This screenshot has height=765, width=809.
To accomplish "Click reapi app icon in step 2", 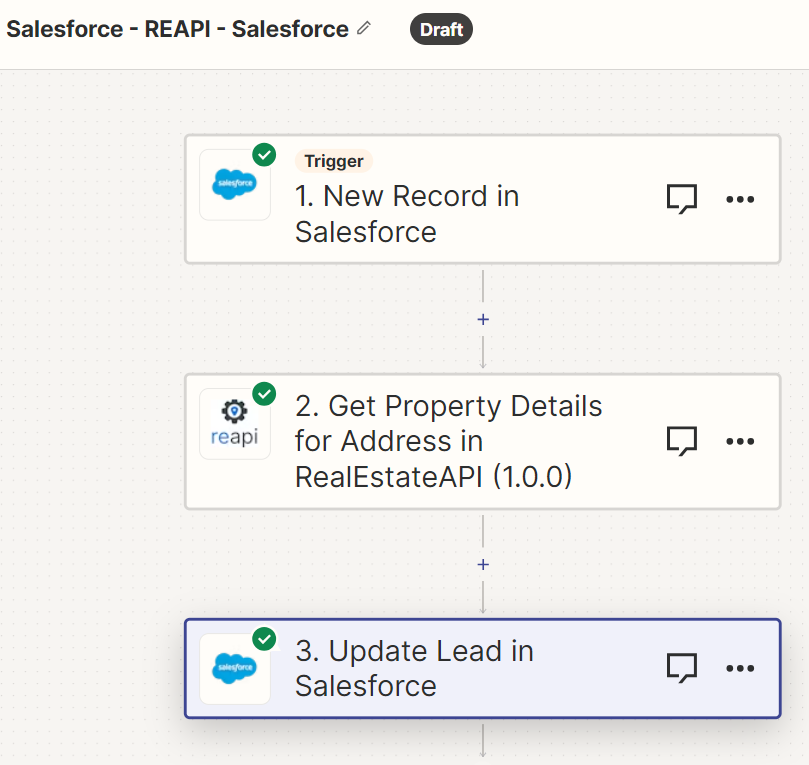I will point(235,424).
